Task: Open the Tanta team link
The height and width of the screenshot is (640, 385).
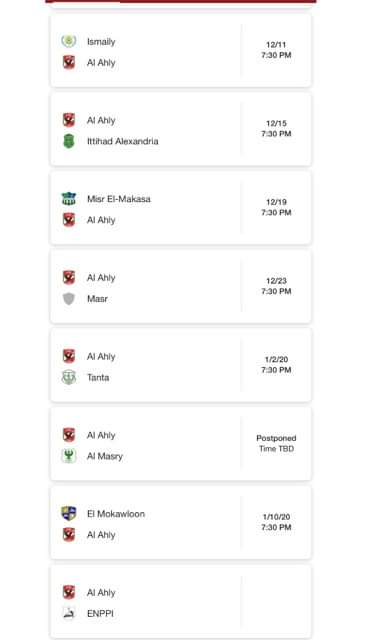Action: [98, 377]
